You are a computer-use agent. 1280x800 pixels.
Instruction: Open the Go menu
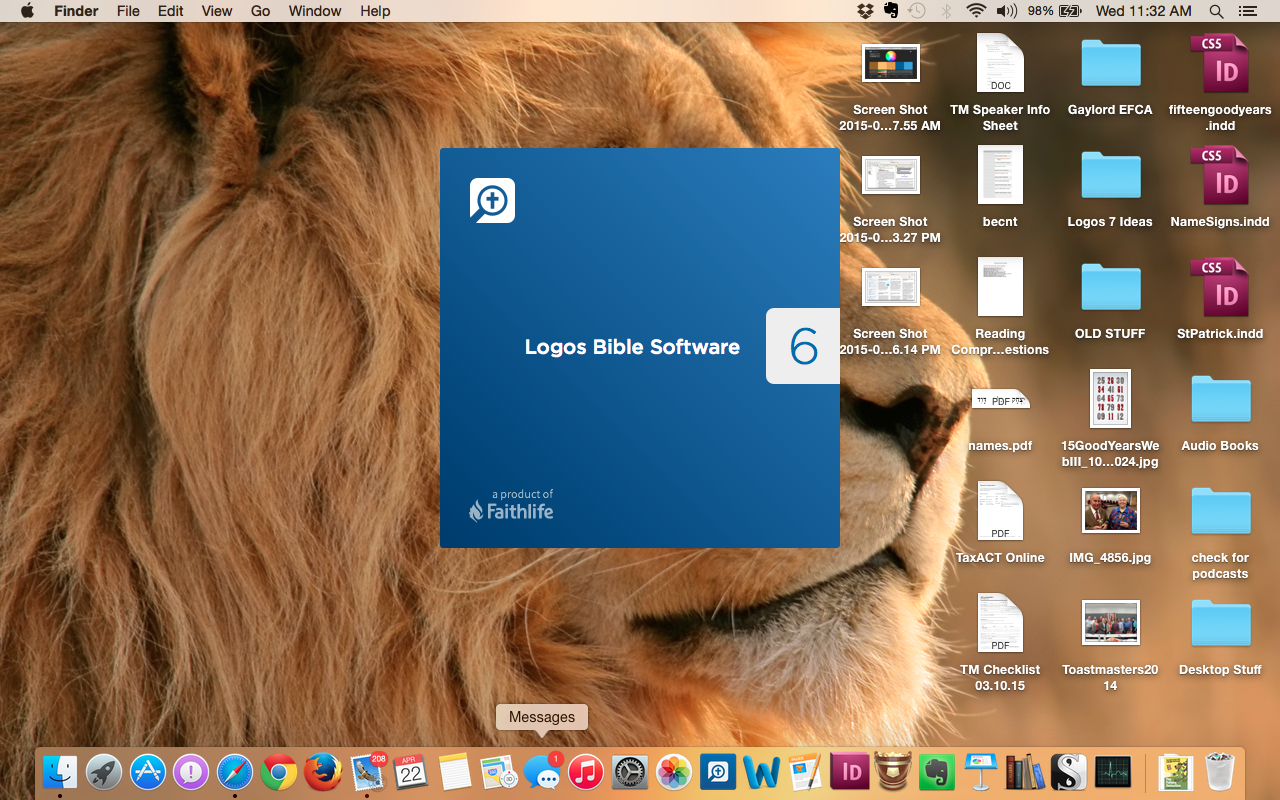pyautogui.click(x=261, y=11)
